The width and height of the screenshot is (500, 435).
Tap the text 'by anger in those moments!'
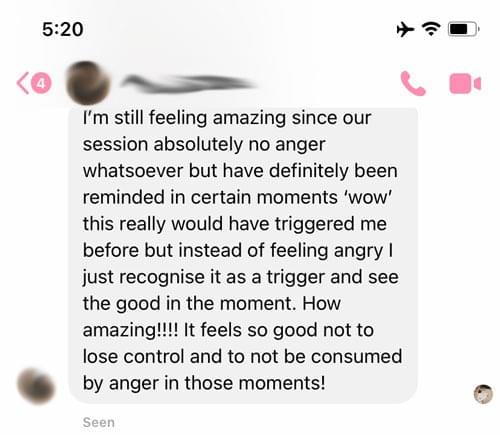coord(204,383)
